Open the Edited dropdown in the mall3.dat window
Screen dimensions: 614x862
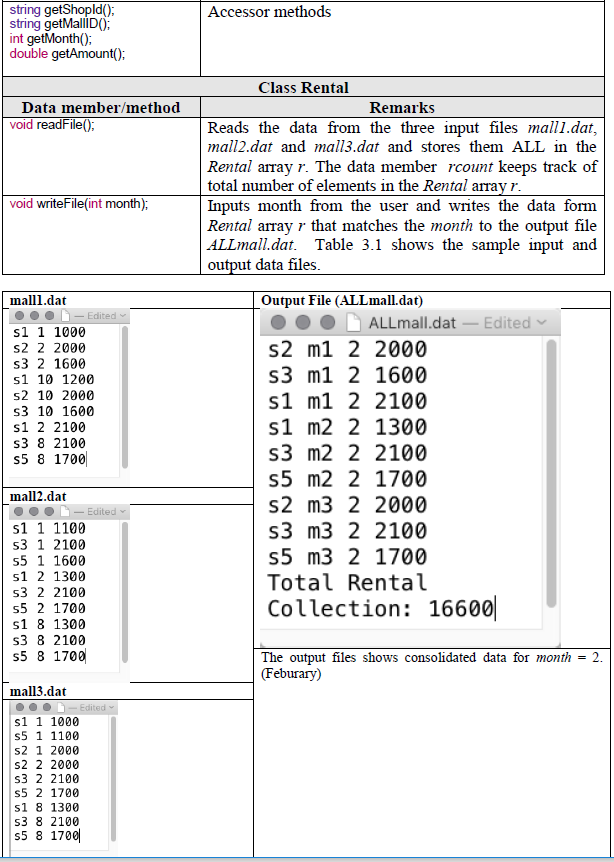(97, 707)
